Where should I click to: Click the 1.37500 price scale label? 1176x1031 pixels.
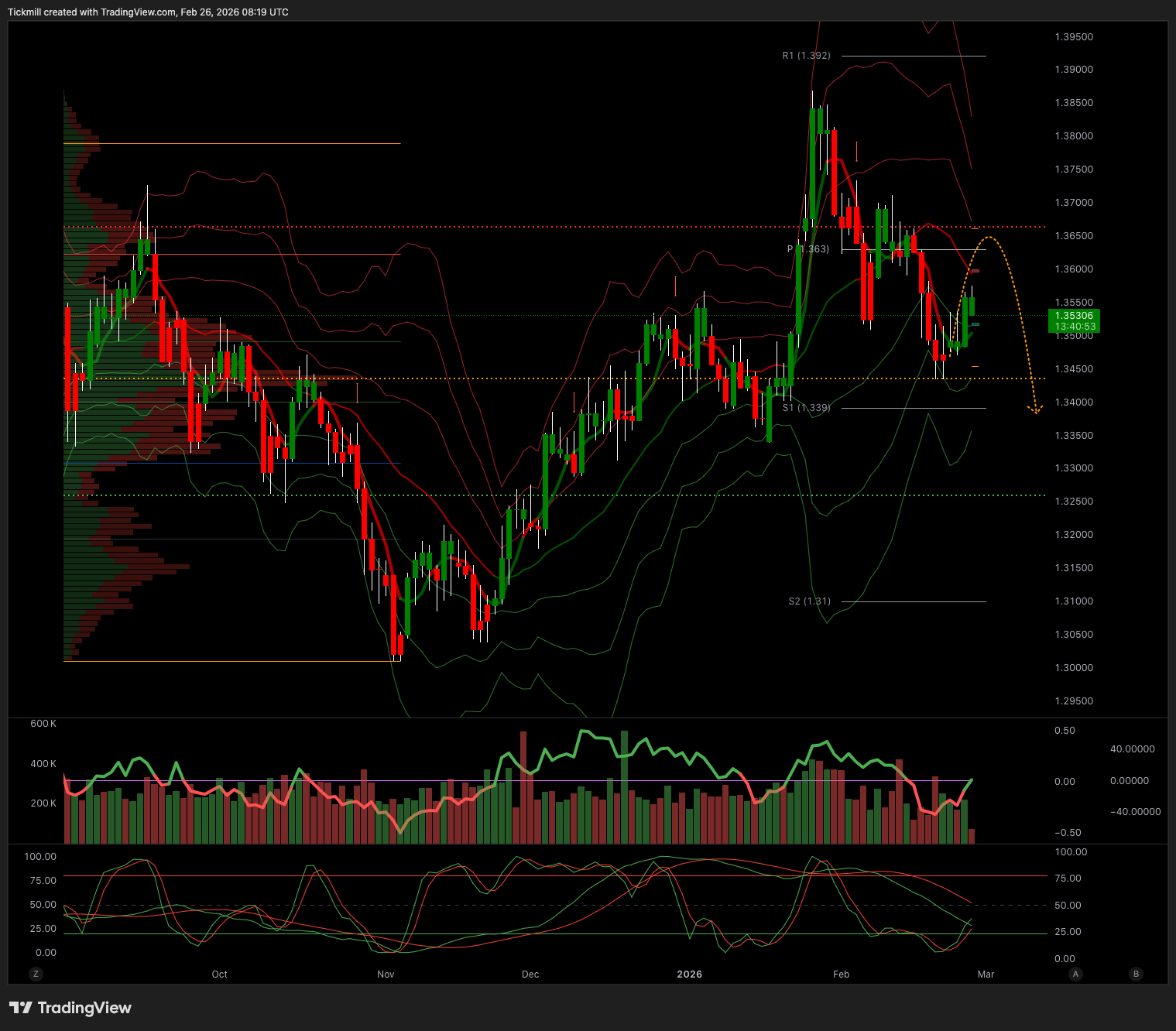(x=1074, y=170)
